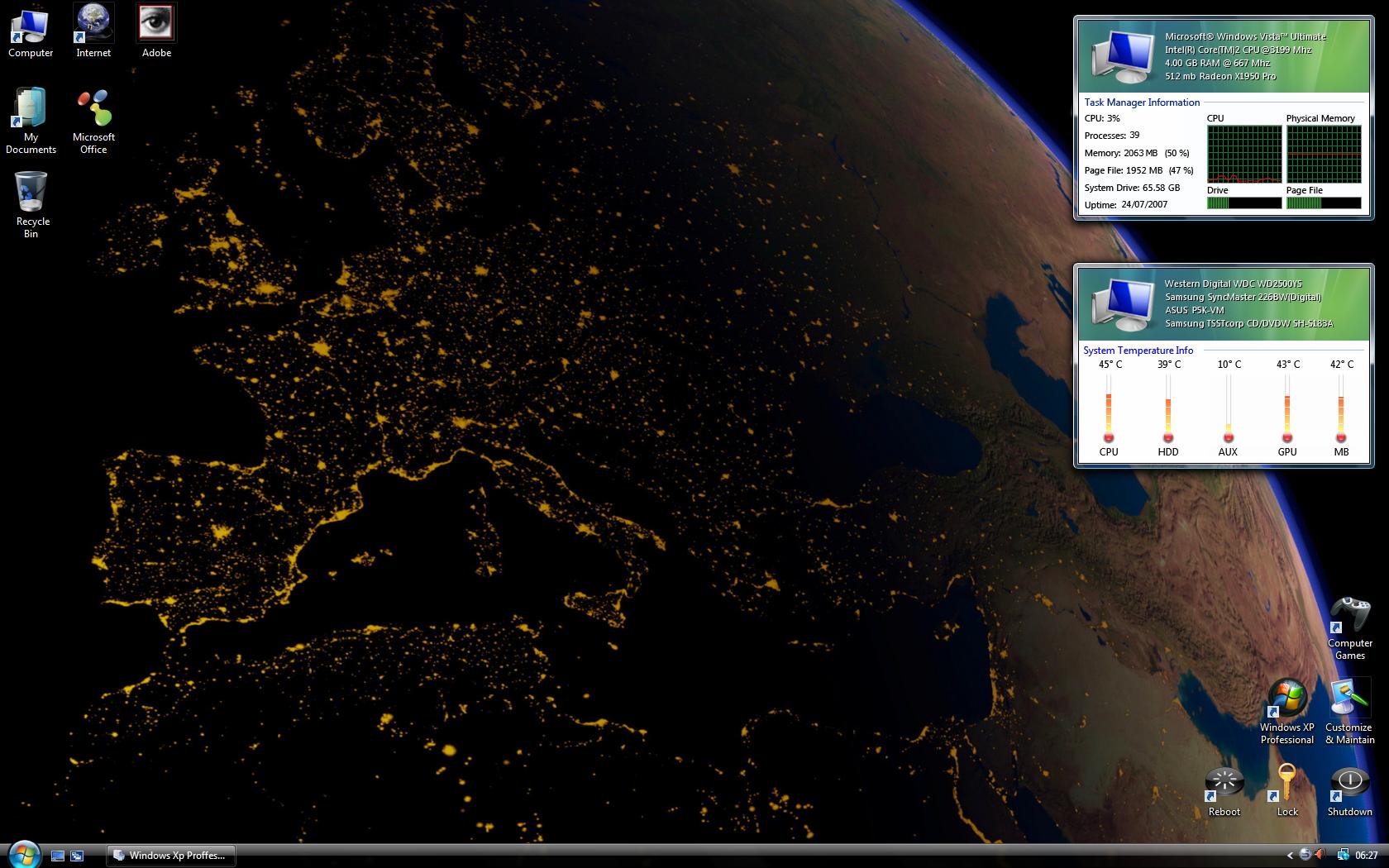Click the taskbar clock showing 06:27
1389x868 pixels.
coord(1367,856)
